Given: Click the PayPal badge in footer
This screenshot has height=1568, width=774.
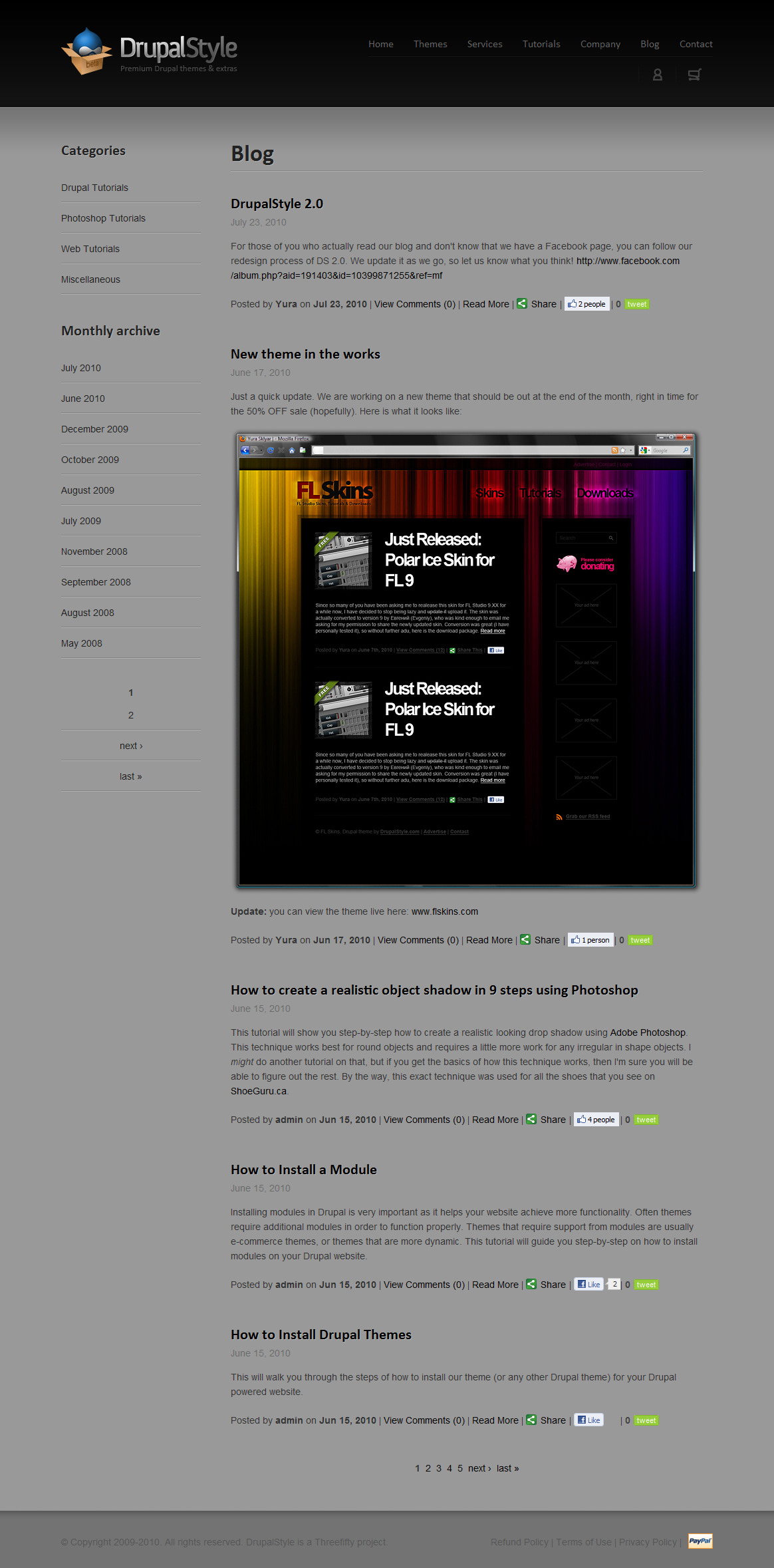Looking at the screenshot, I should [700, 1541].
